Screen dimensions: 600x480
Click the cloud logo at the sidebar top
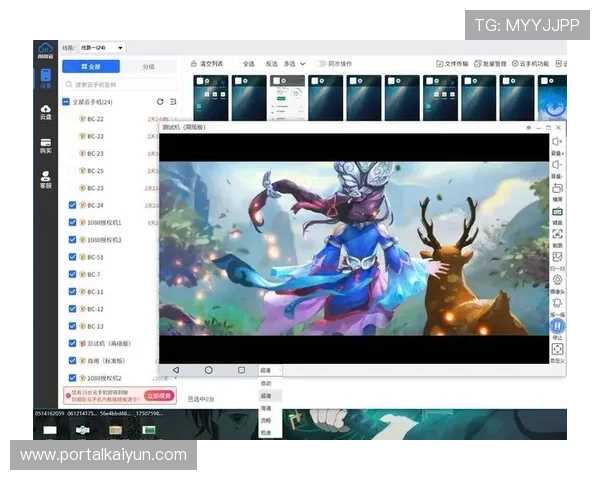[x=46, y=50]
